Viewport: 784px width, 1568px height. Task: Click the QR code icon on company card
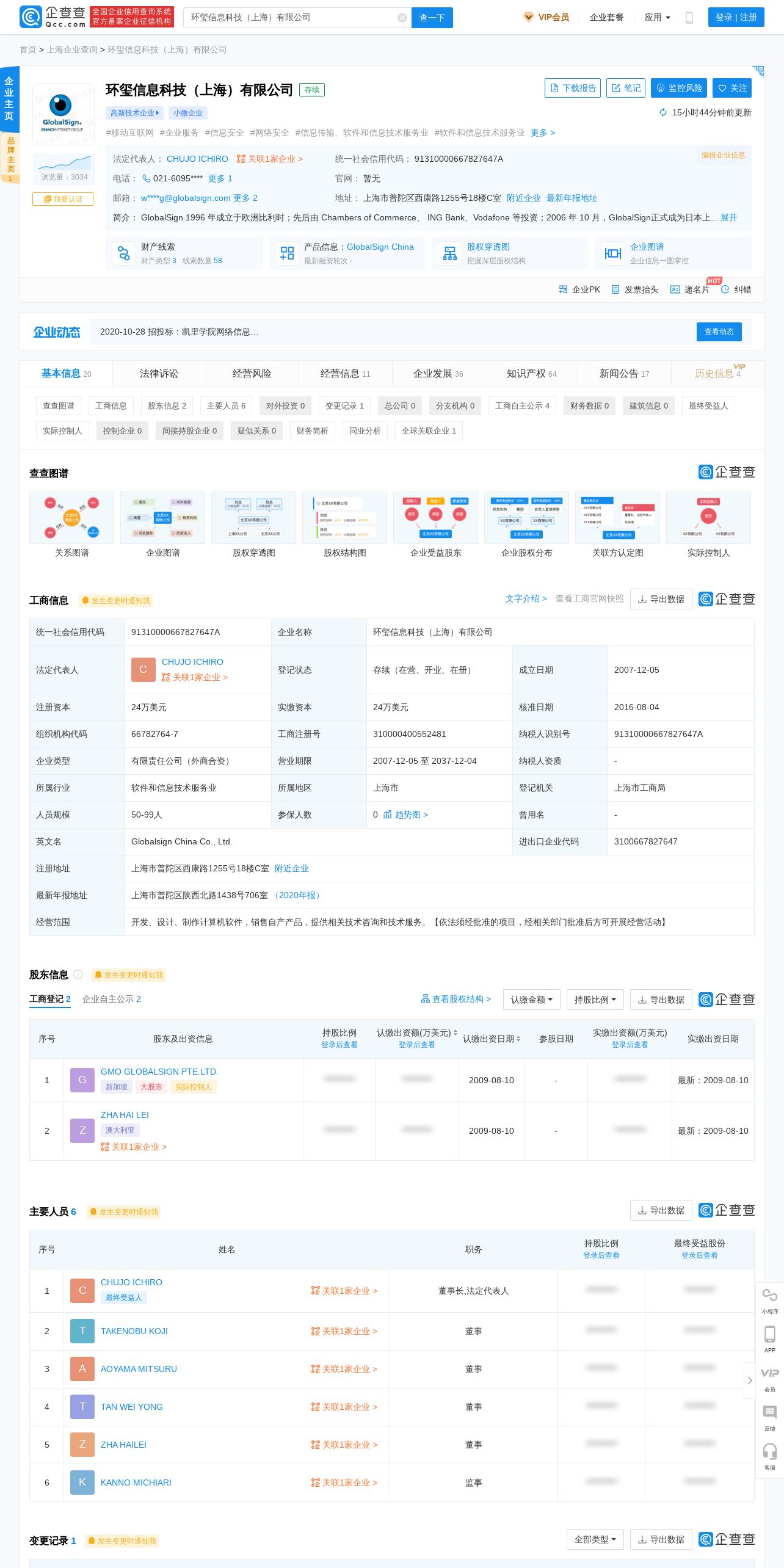(x=758, y=71)
